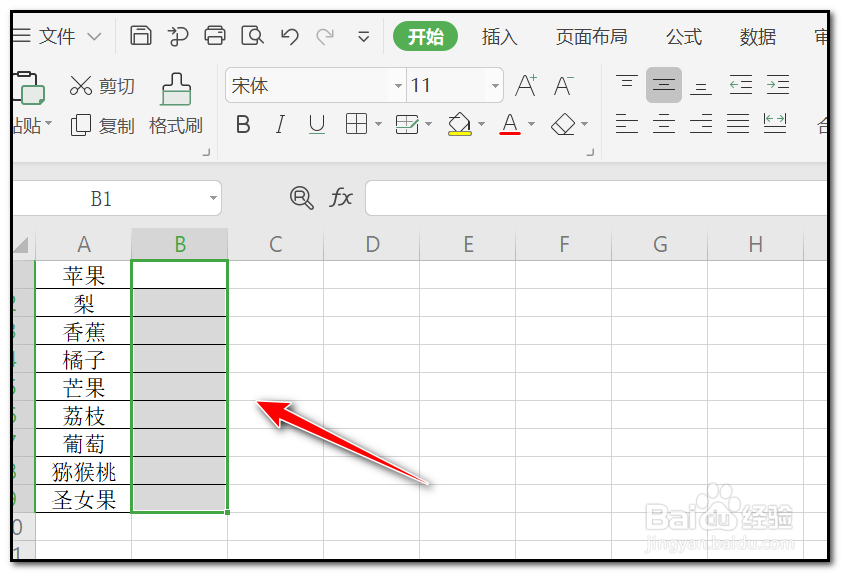
Task: Apply yellow fill color bucket
Action: point(460,124)
